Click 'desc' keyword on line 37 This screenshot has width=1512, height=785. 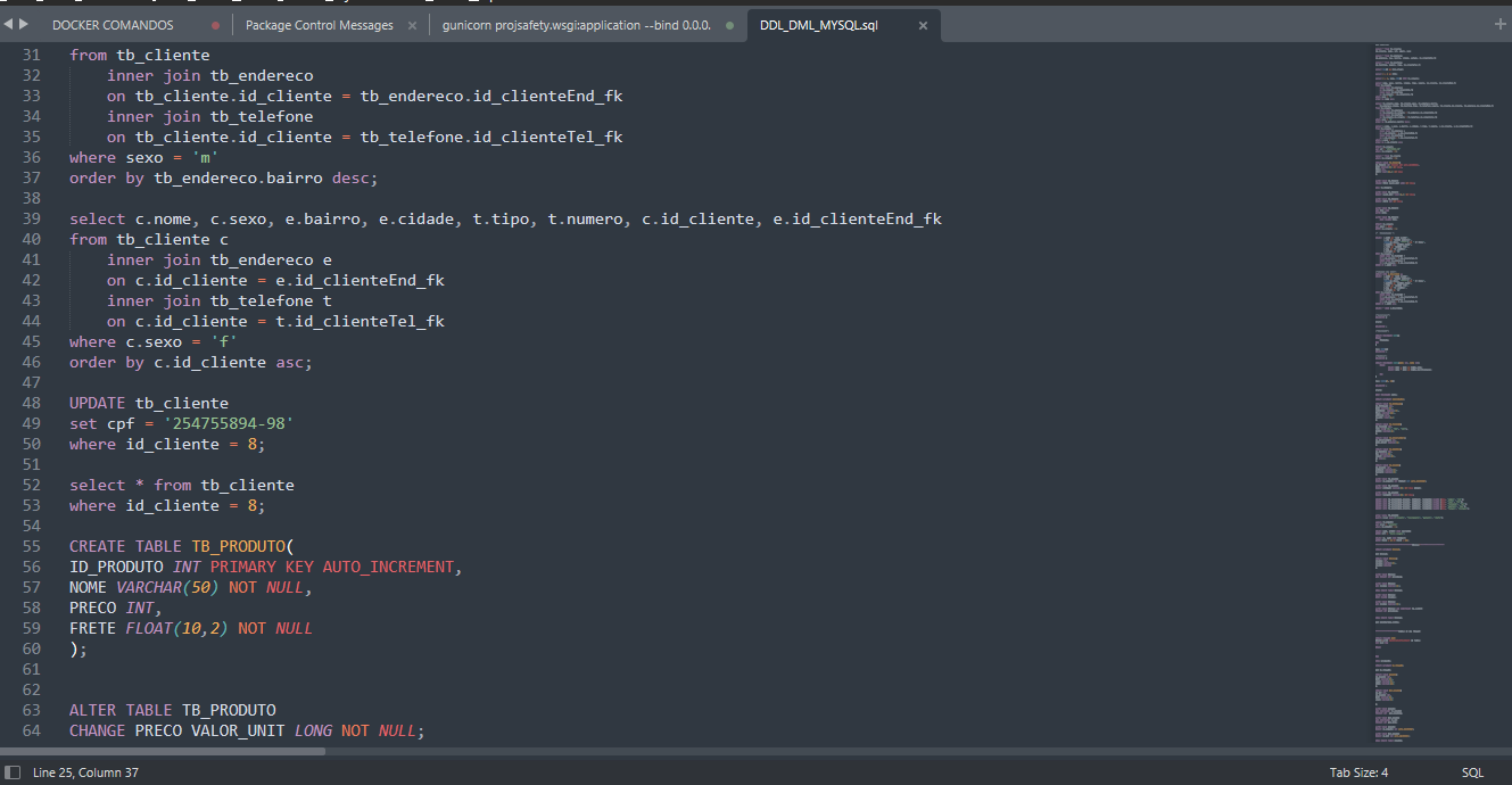pos(351,178)
